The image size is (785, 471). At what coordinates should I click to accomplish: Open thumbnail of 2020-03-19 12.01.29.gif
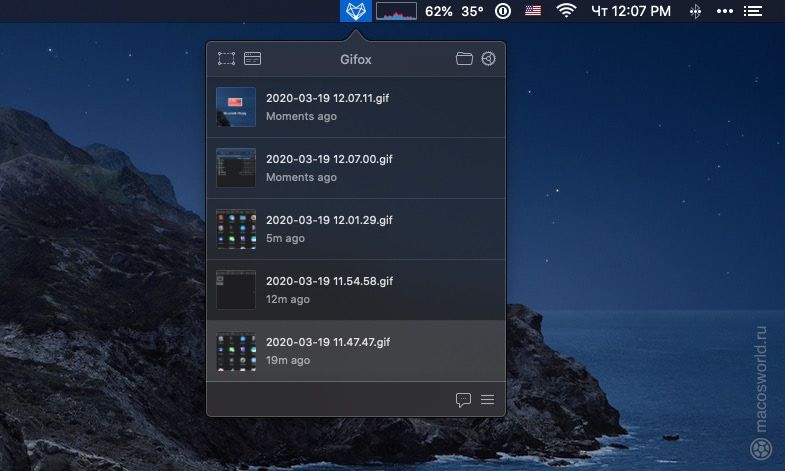pyautogui.click(x=236, y=229)
